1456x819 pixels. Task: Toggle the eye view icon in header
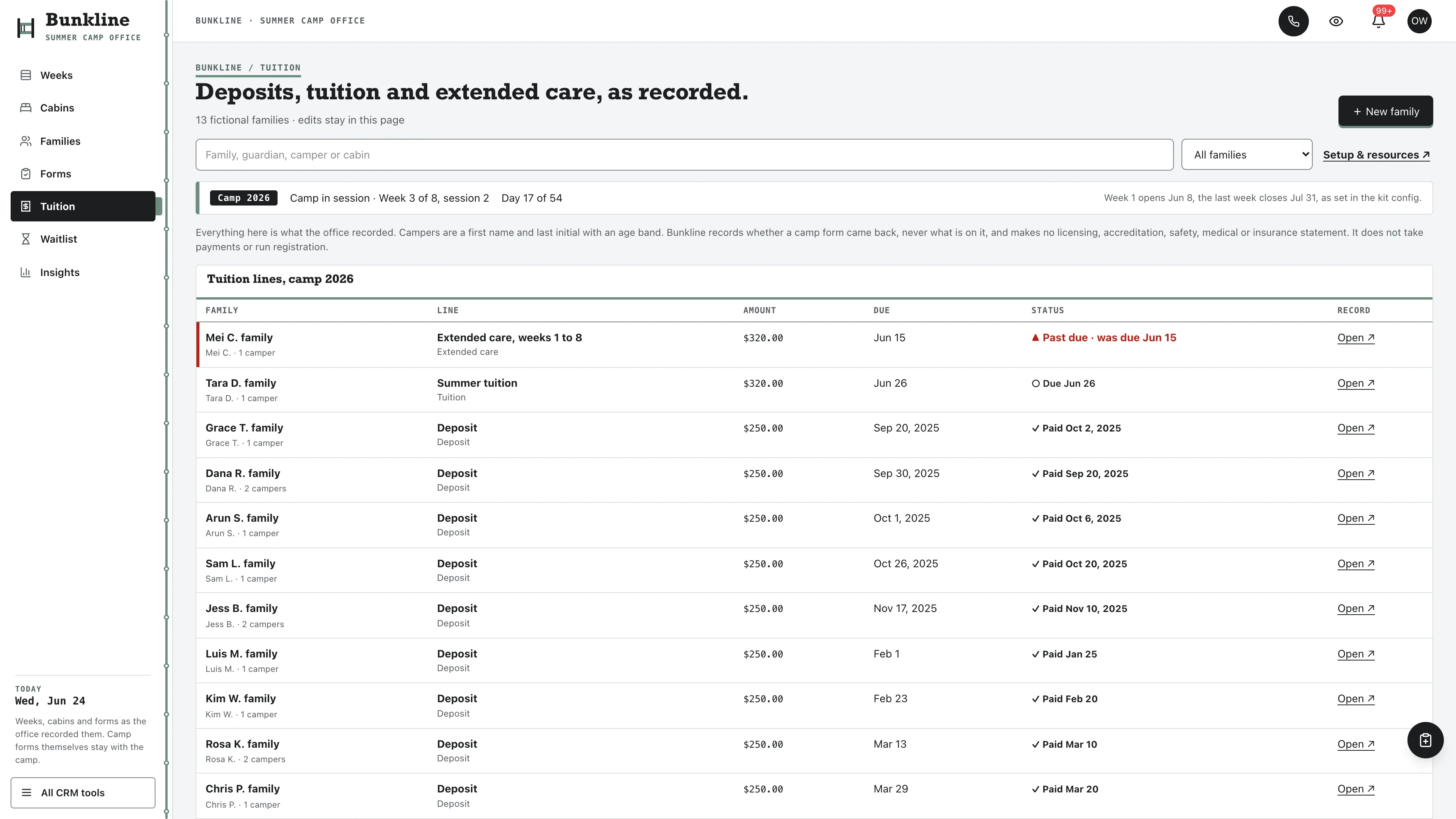[x=1335, y=22]
